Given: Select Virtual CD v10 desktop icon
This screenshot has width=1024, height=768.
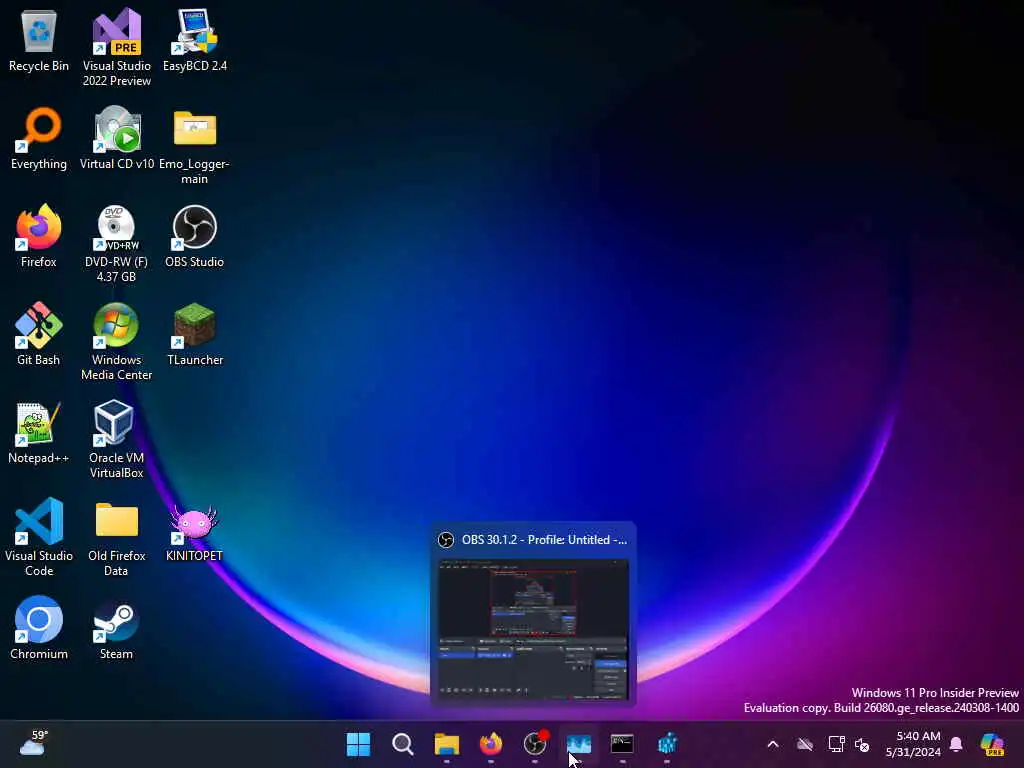Looking at the screenshot, I should [x=116, y=138].
